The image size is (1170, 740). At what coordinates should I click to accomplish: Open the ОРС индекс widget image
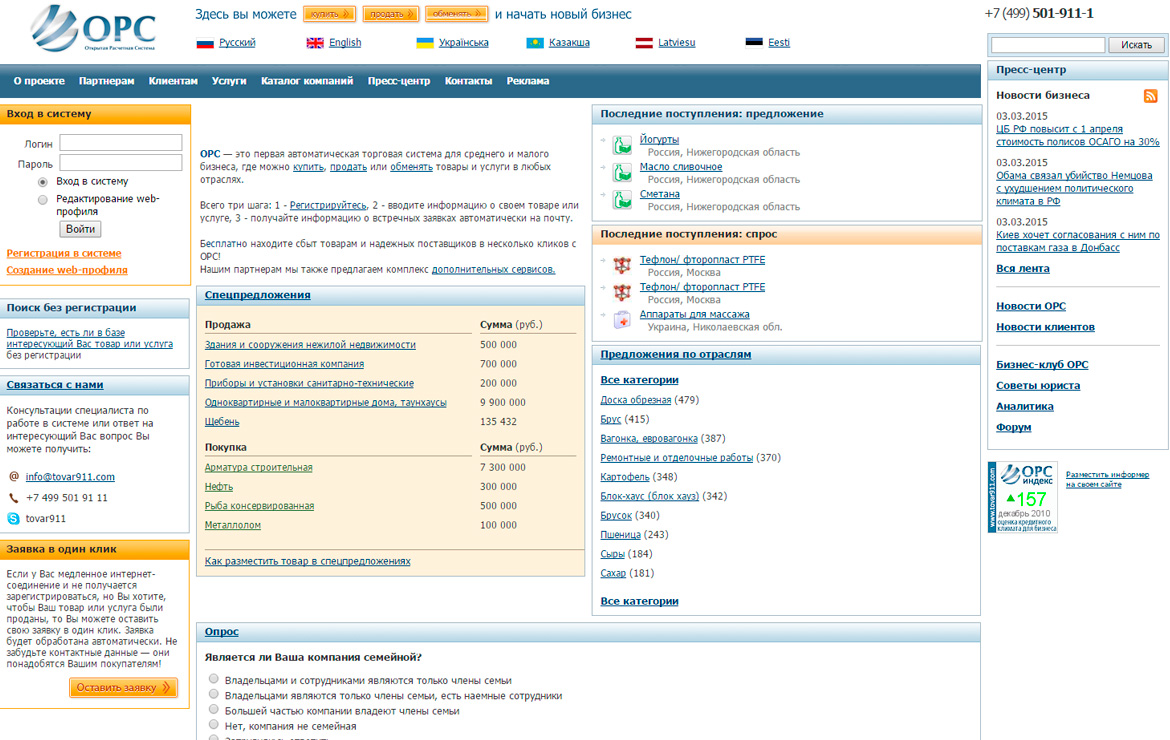coord(1022,497)
